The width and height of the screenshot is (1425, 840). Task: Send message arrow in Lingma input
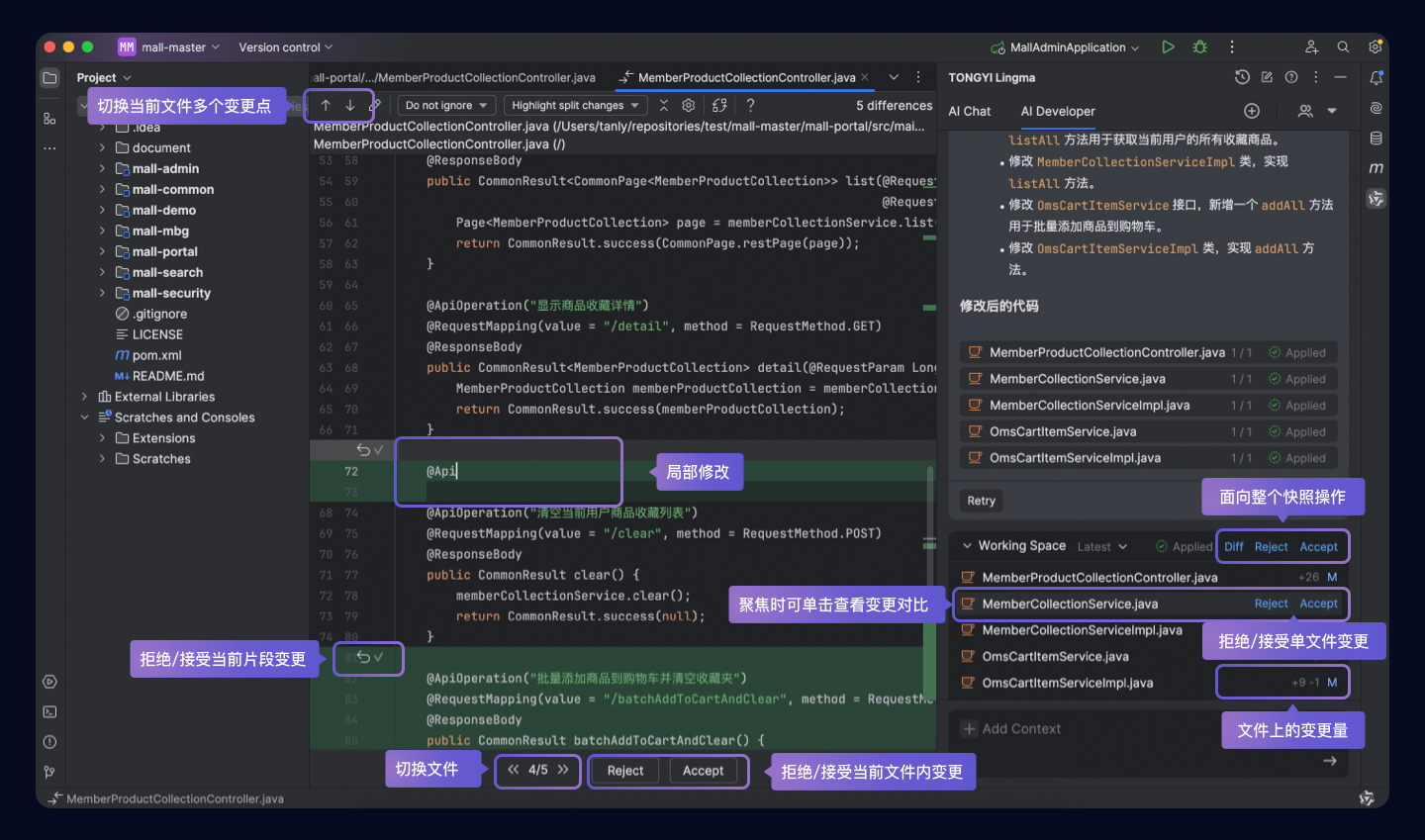pyautogui.click(x=1330, y=761)
